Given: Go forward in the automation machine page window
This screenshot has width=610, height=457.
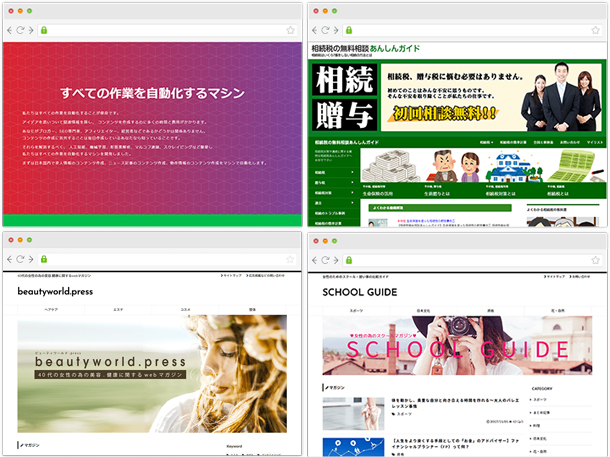Looking at the screenshot, I should [31, 30].
